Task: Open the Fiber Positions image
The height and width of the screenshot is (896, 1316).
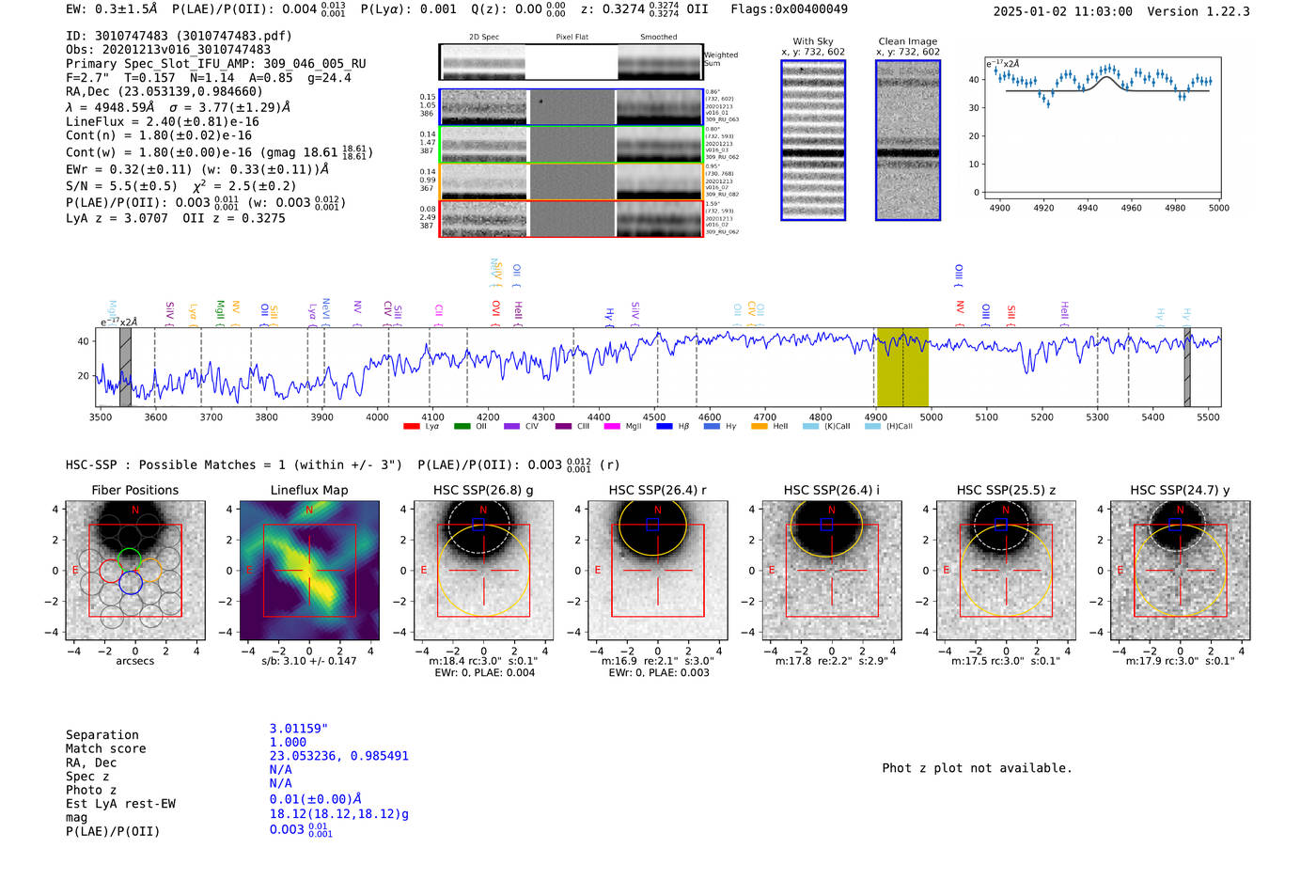Action: coord(135,570)
